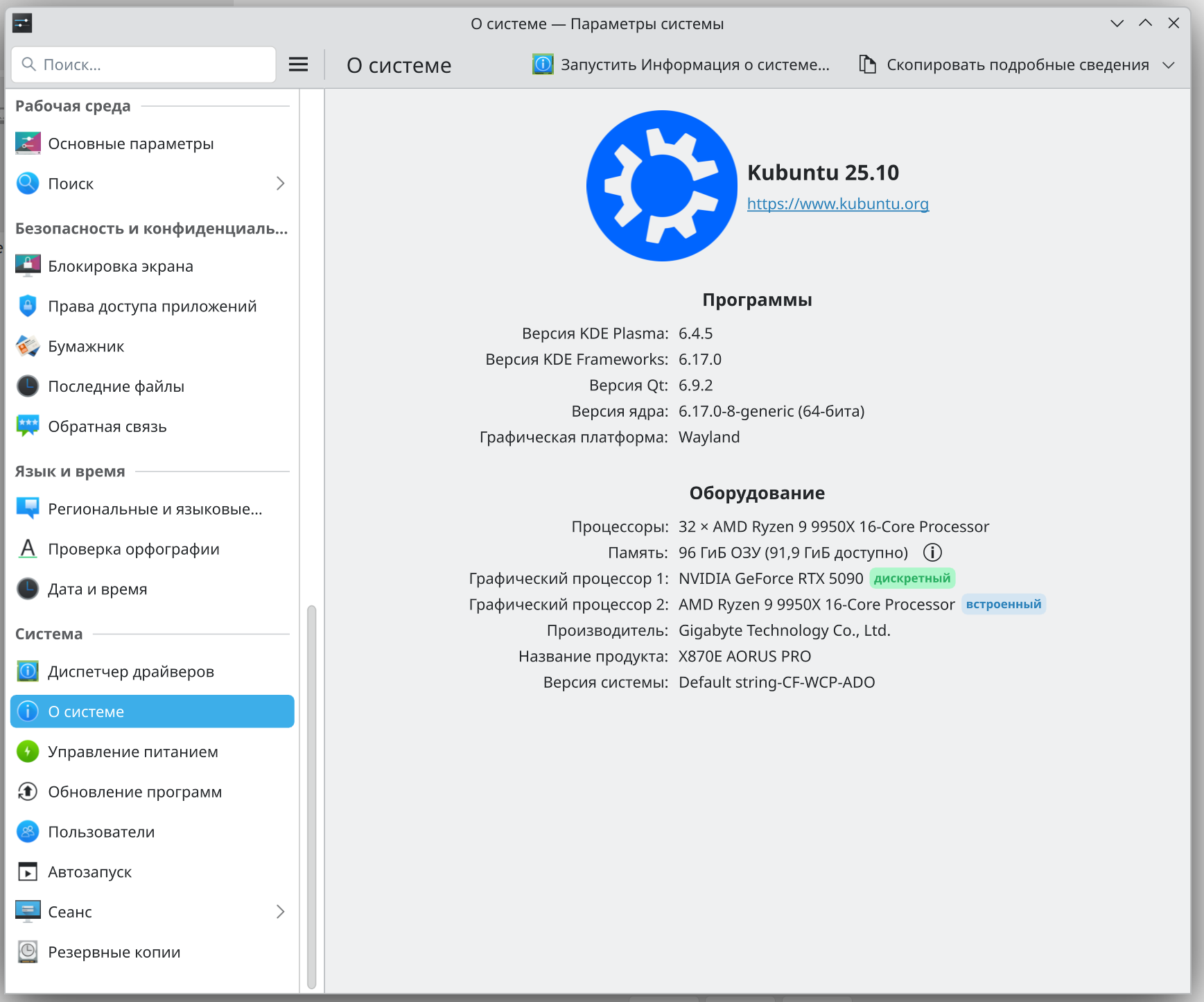Expand the Поиск submenu arrow
This screenshot has width=1204, height=1002.
click(x=280, y=184)
